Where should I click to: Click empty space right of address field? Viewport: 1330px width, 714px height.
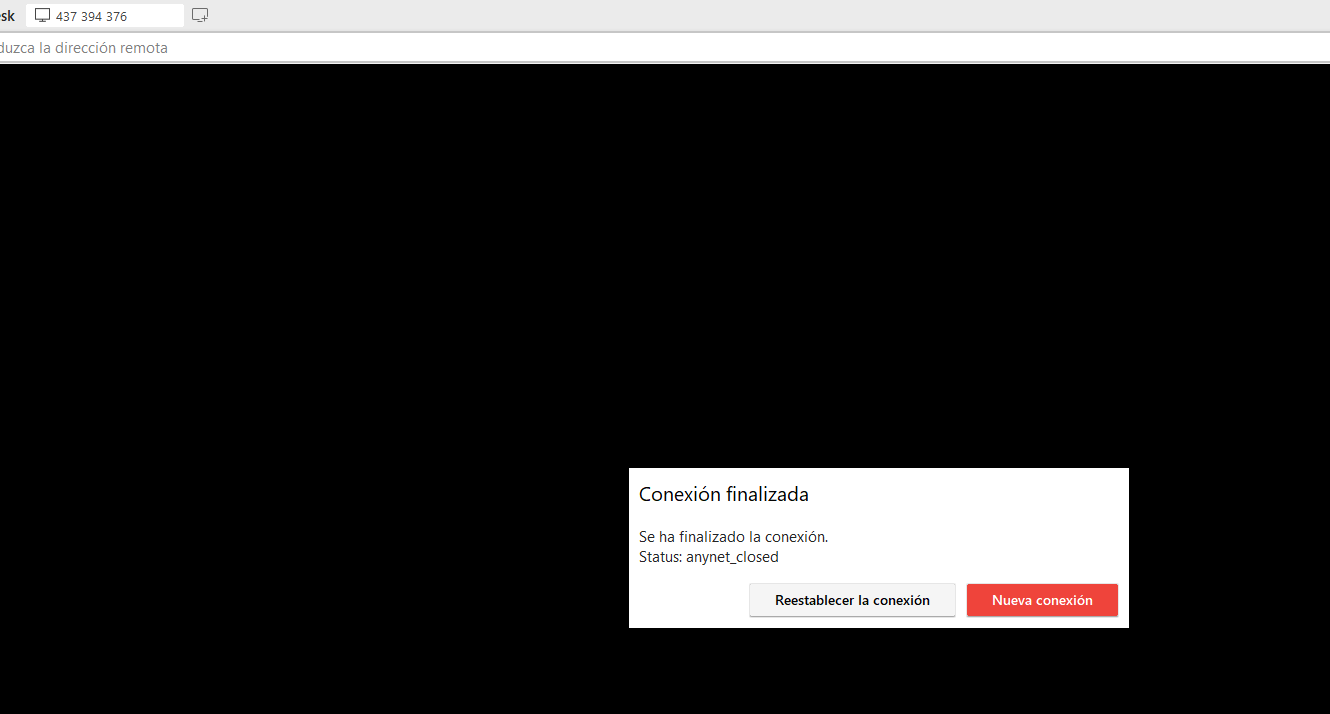[x=900, y=48]
